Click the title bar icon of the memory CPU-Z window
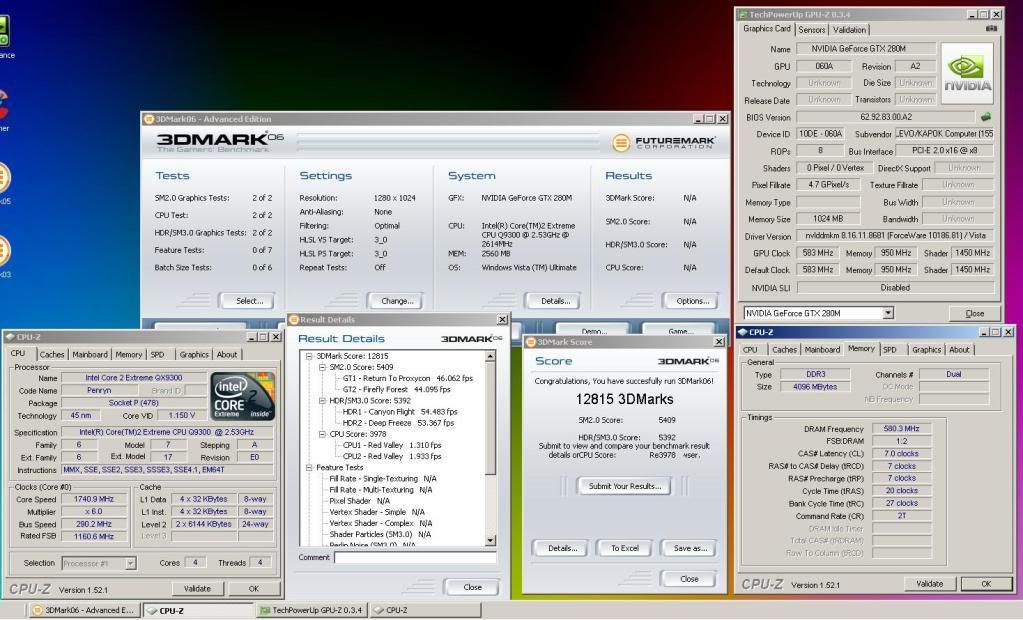Viewport: 1023px width, 620px height. tap(742, 332)
